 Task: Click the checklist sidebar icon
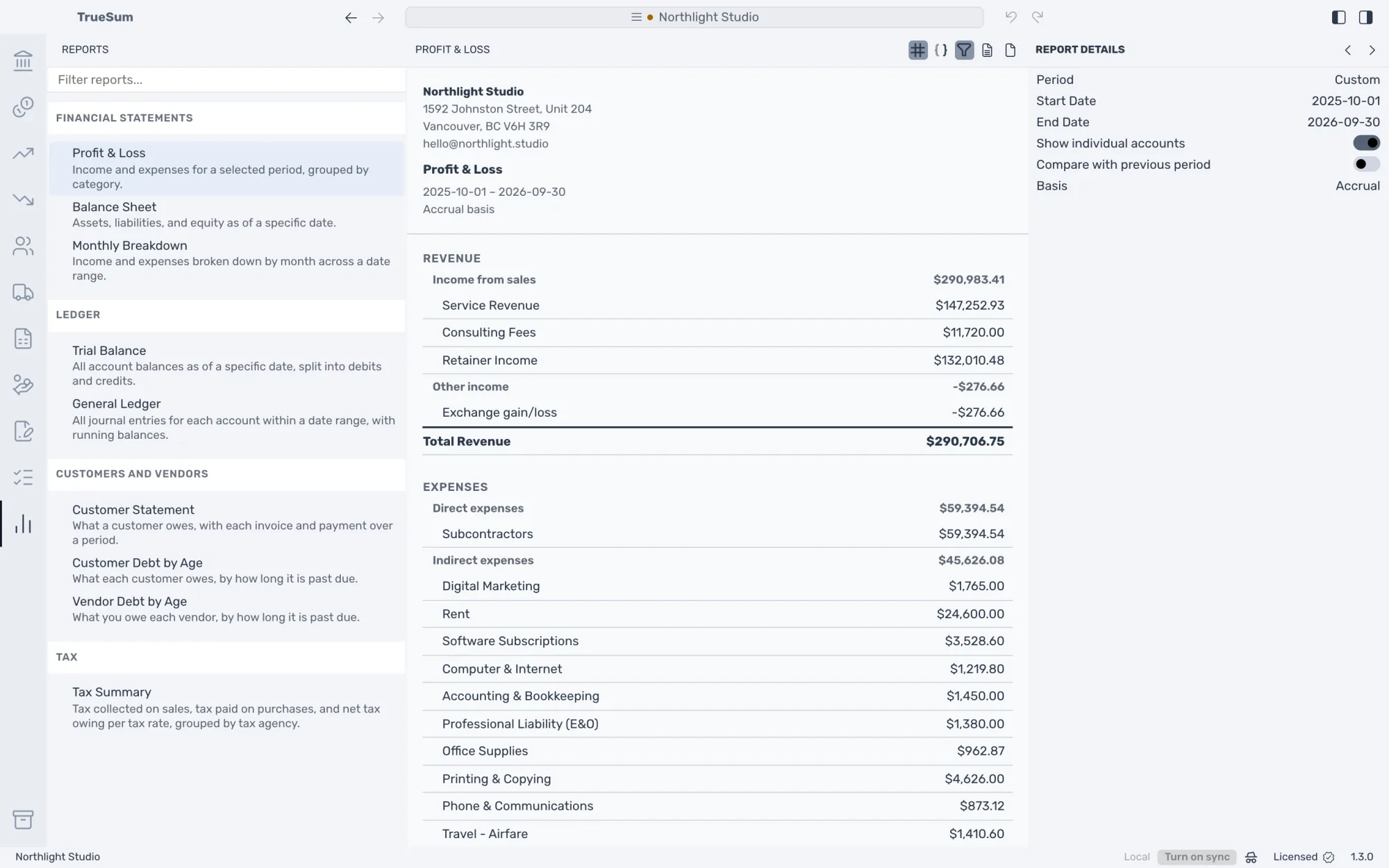(23, 478)
